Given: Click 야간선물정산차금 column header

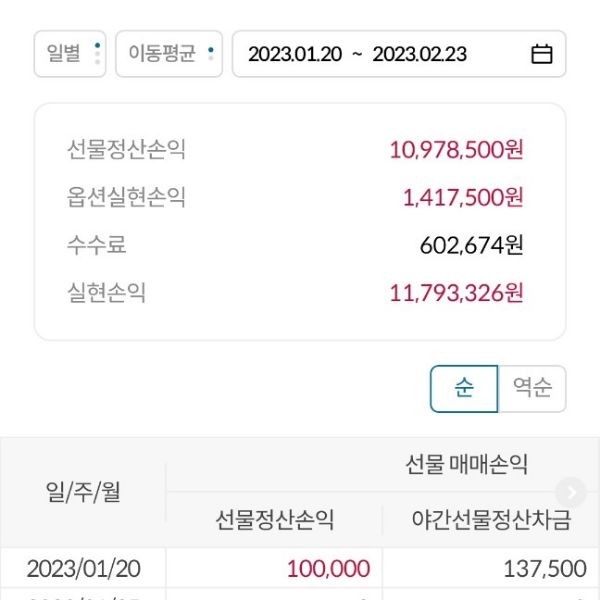Looking at the screenshot, I should point(491,520).
